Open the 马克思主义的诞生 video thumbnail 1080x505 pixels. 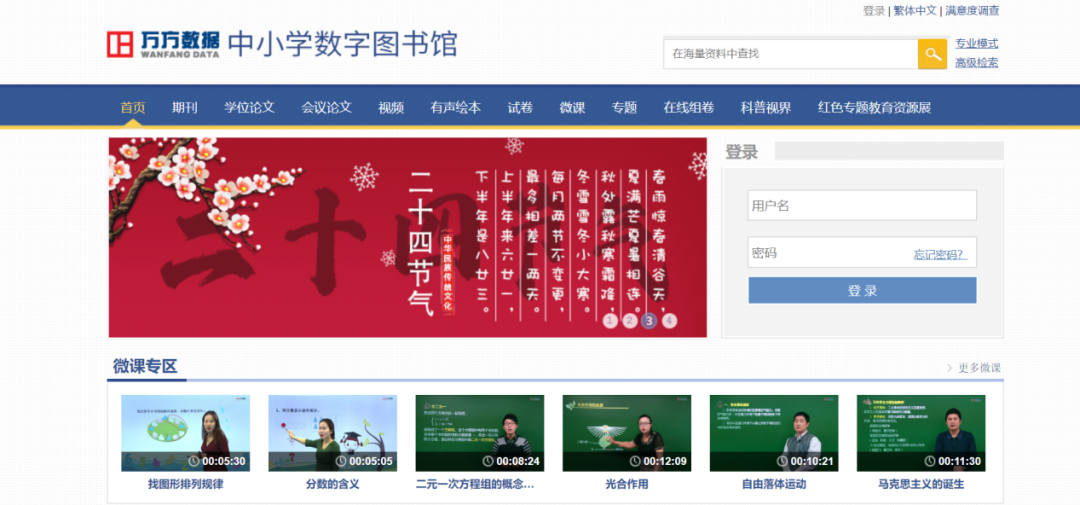pyautogui.click(x=921, y=433)
